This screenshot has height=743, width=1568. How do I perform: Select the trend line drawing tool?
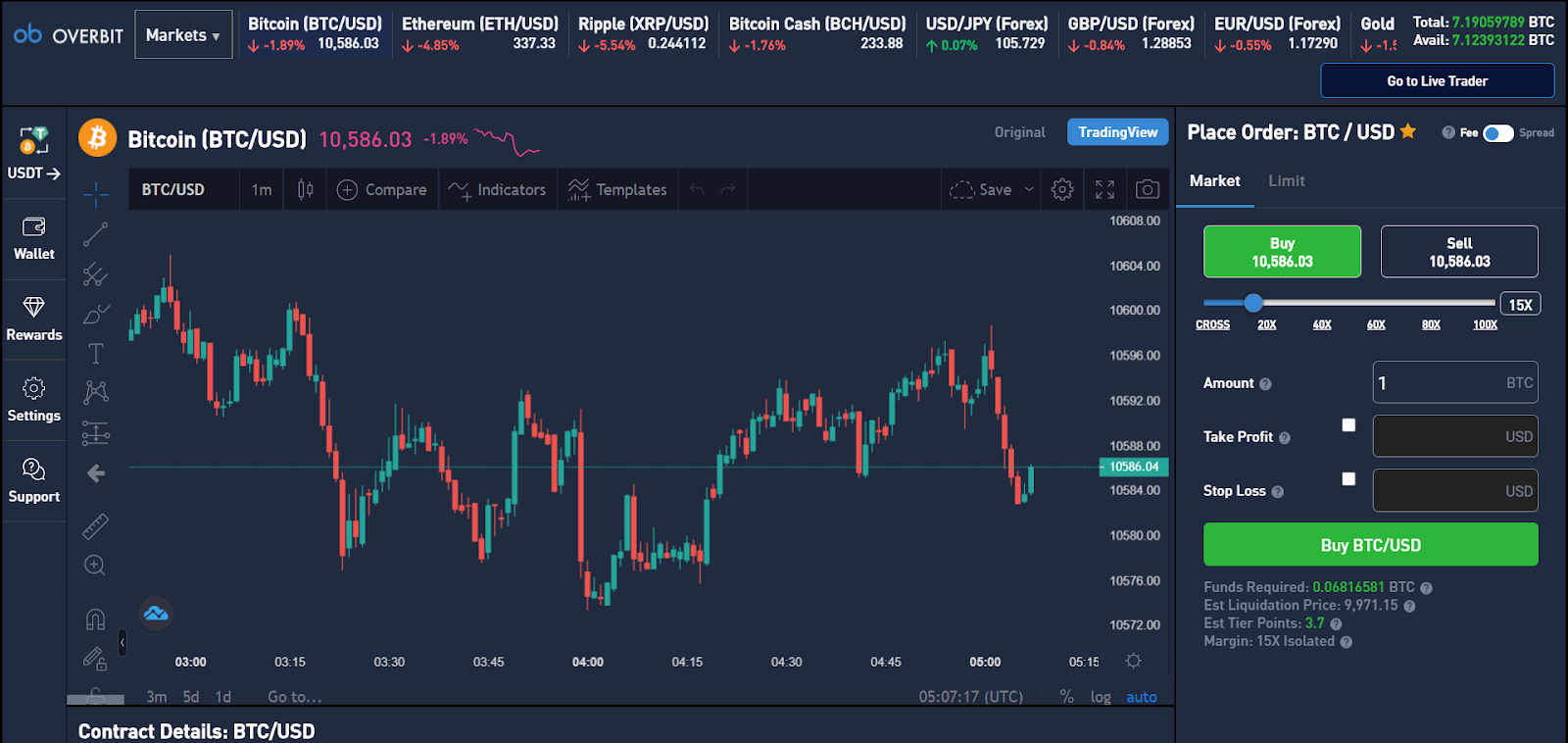(x=95, y=234)
